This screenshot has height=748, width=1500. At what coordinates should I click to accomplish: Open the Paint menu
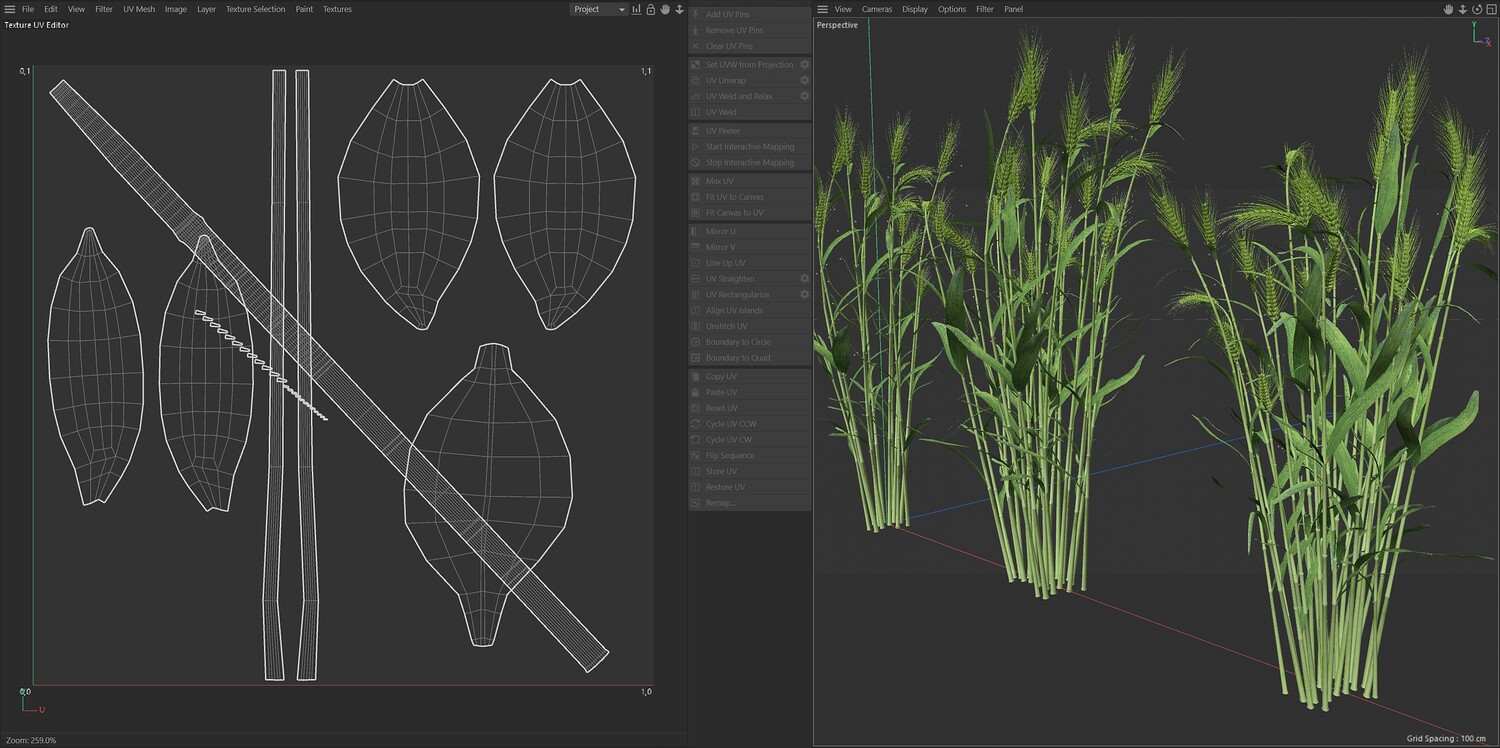pos(304,9)
